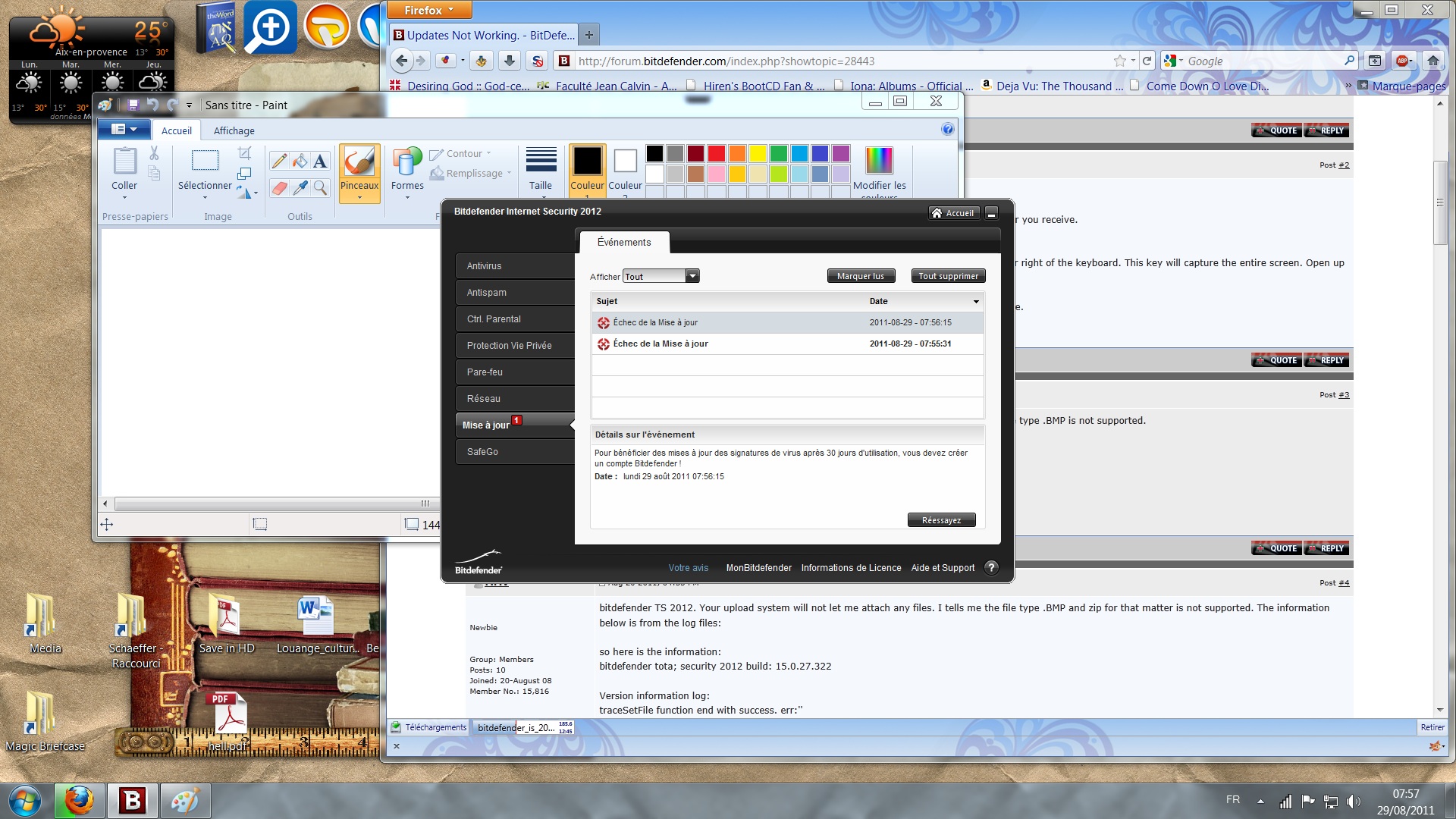This screenshot has width=1456, height=819.
Task: Click Firefox icon in Windows taskbar
Action: point(79,801)
